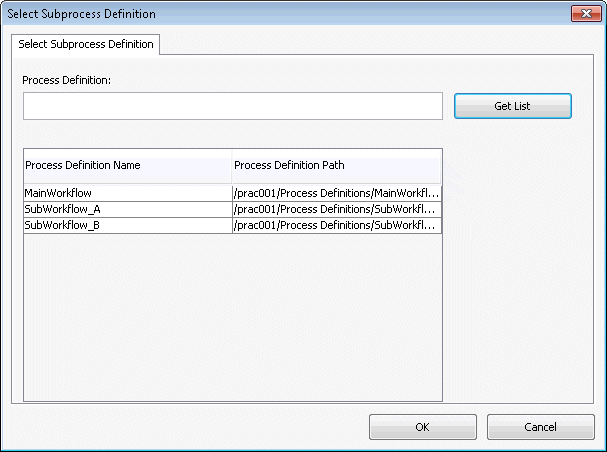The width and height of the screenshot is (607, 452).
Task: Sort by Process Definition Path column header
Action: [336, 166]
